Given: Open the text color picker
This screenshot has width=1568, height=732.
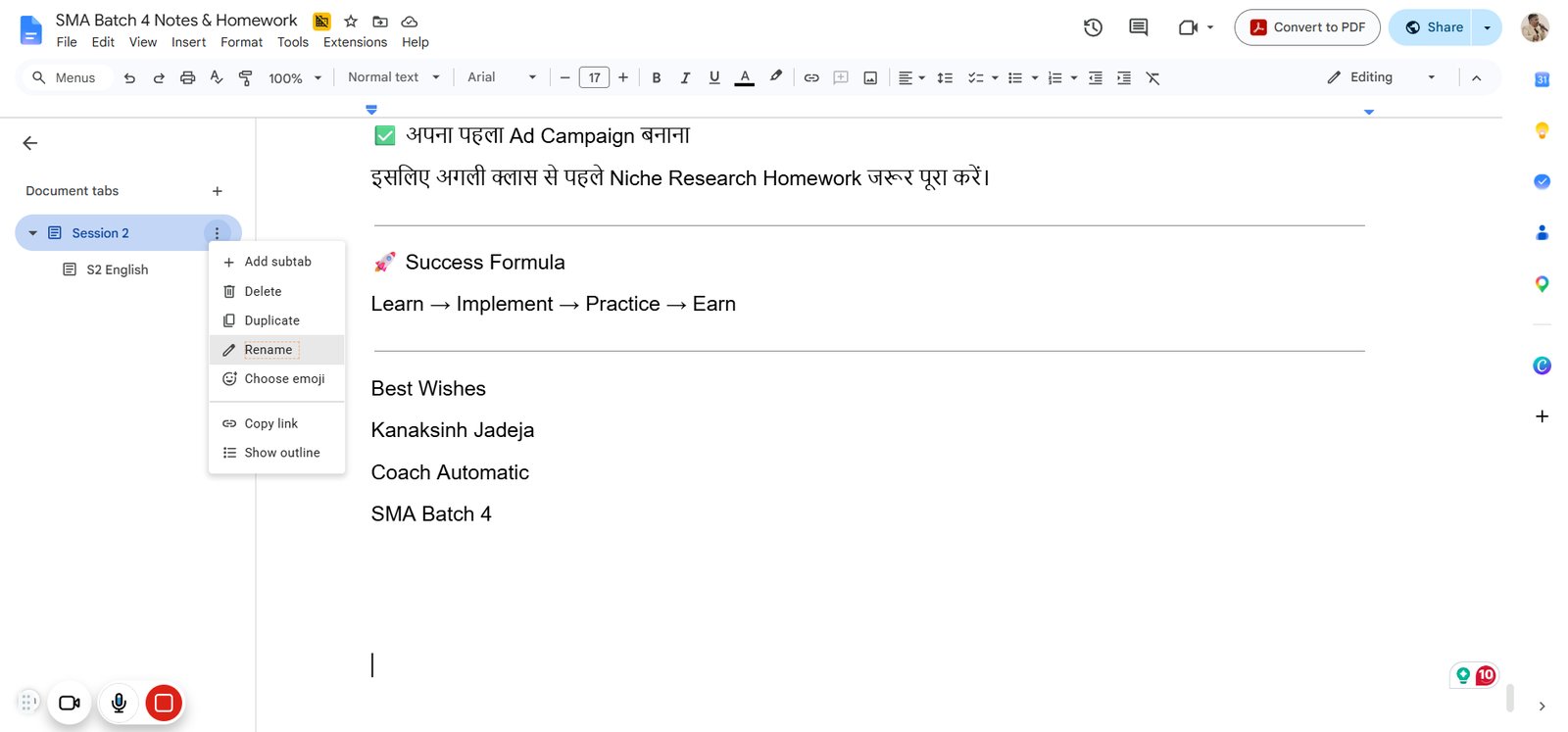Looking at the screenshot, I should pos(745,77).
